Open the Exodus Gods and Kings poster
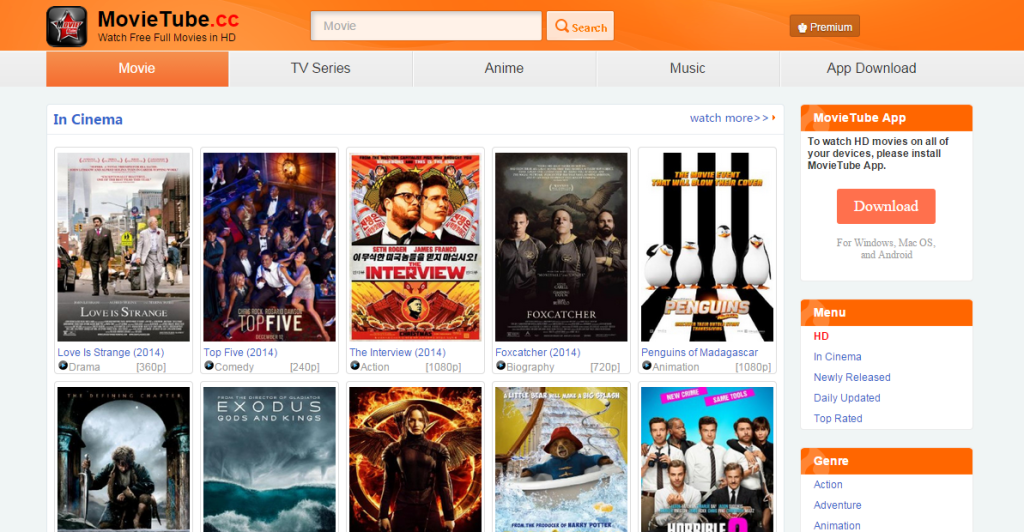Viewport: 1024px width, 532px height. point(269,460)
